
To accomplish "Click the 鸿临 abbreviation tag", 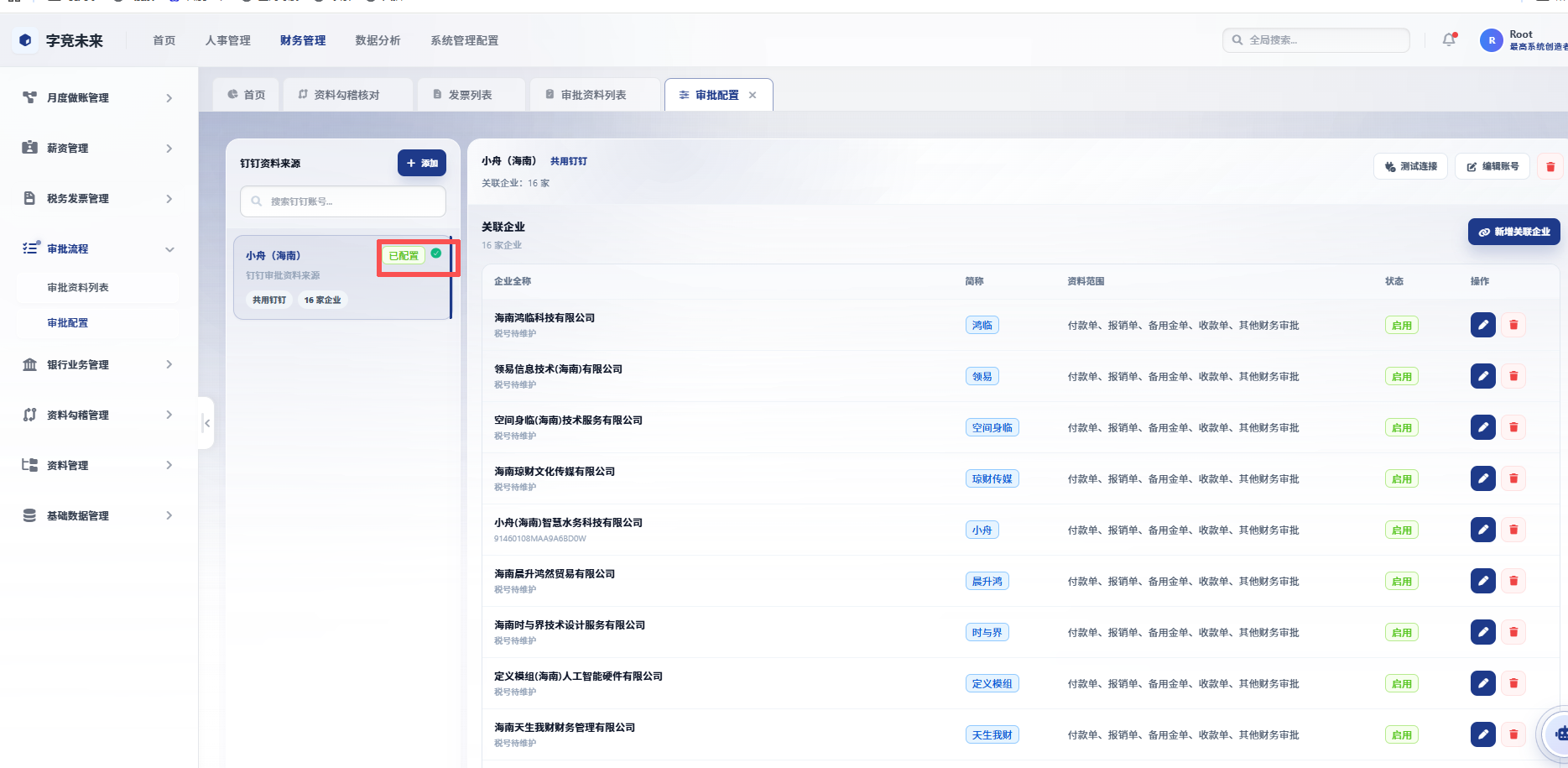I will (x=982, y=325).
